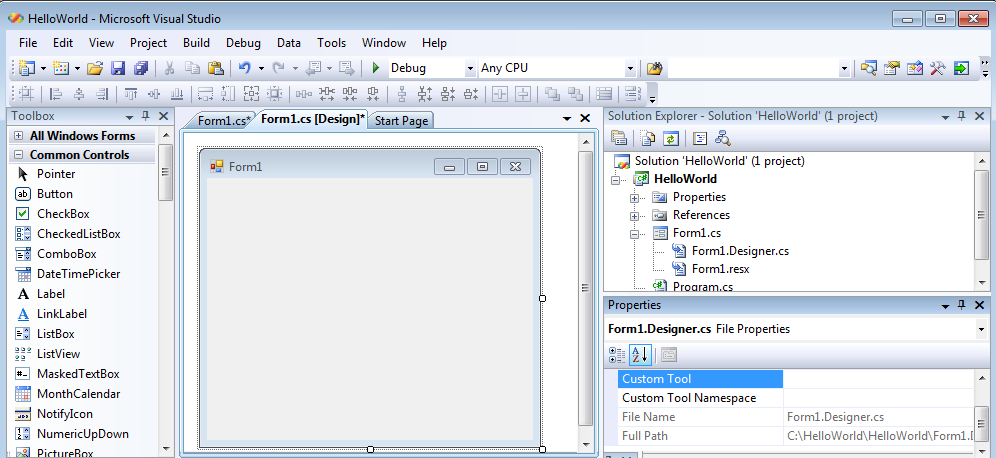Collapse the Common Controls group
This screenshot has height=458, width=996.
18,155
